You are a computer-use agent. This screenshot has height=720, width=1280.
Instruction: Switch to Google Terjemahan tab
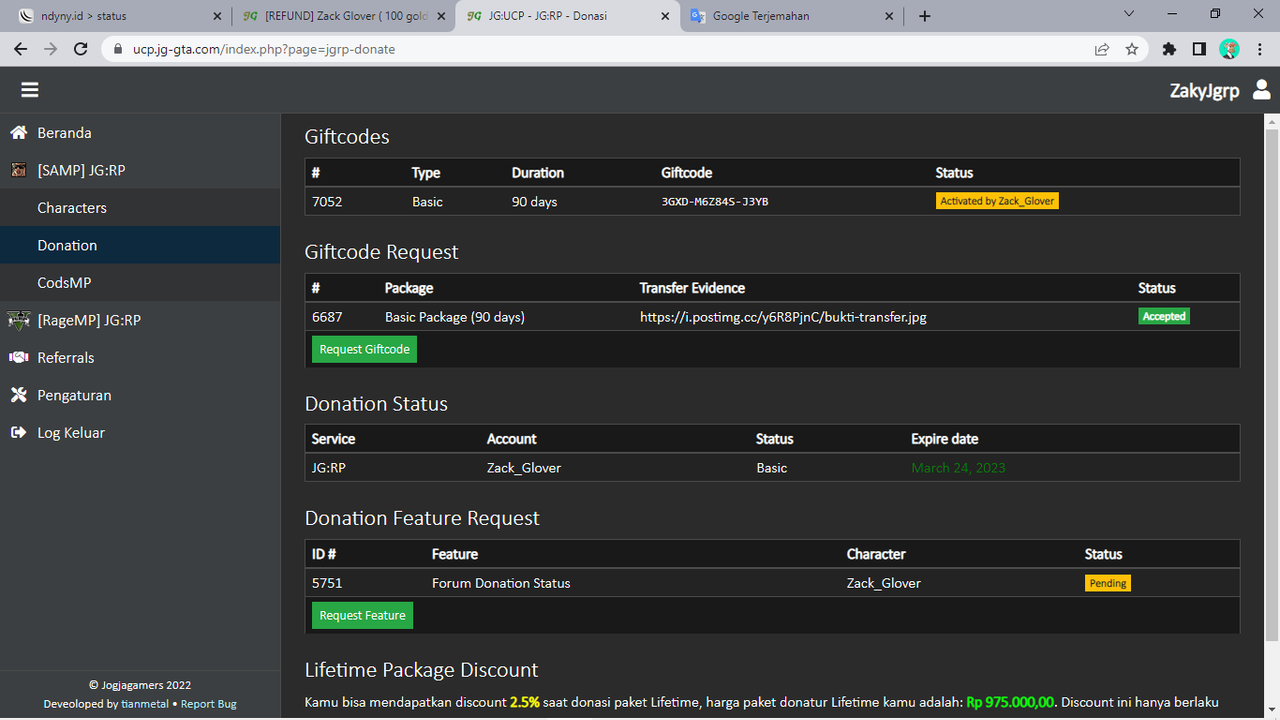click(x=792, y=16)
